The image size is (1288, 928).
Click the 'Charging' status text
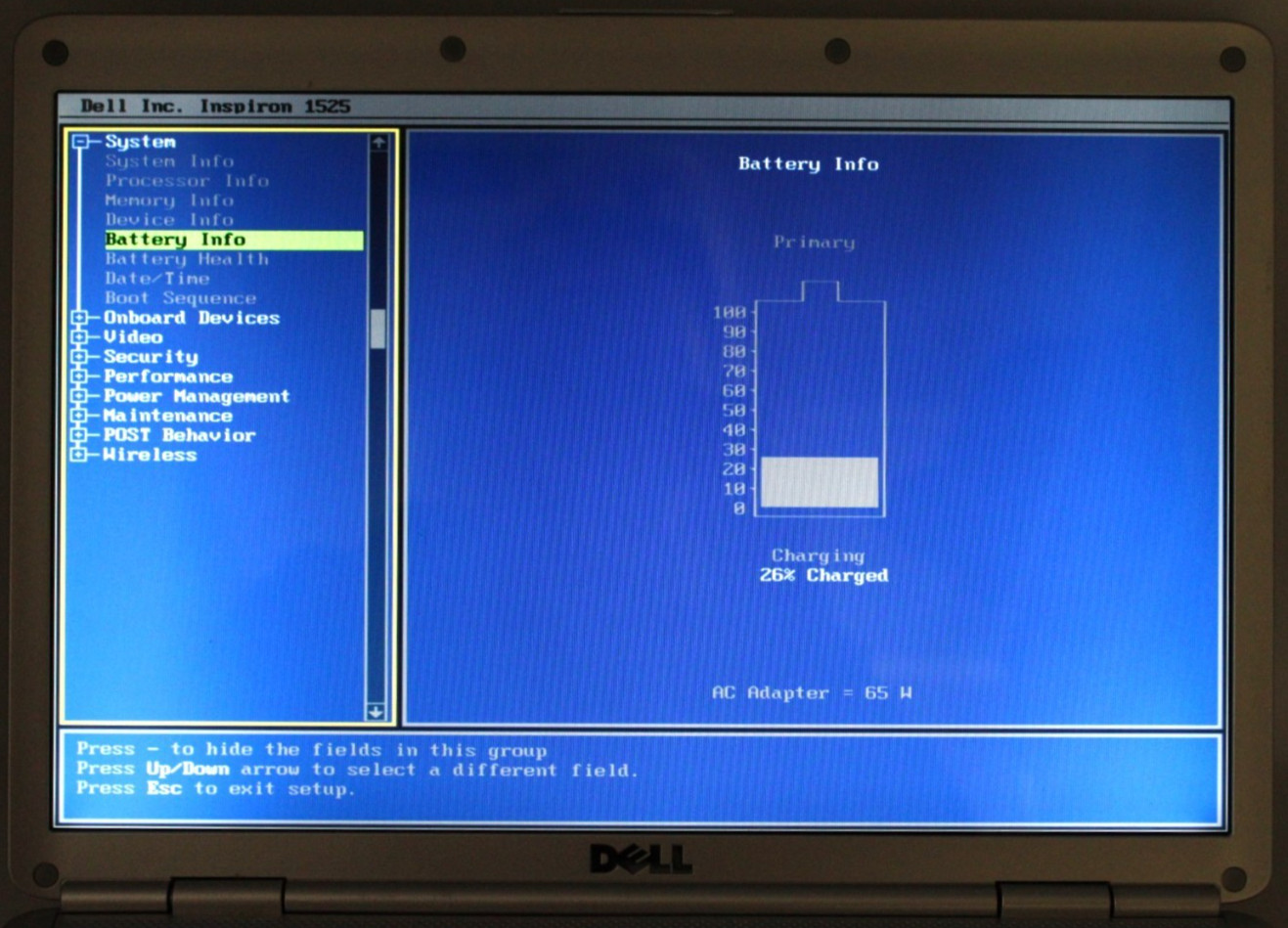point(818,555)
